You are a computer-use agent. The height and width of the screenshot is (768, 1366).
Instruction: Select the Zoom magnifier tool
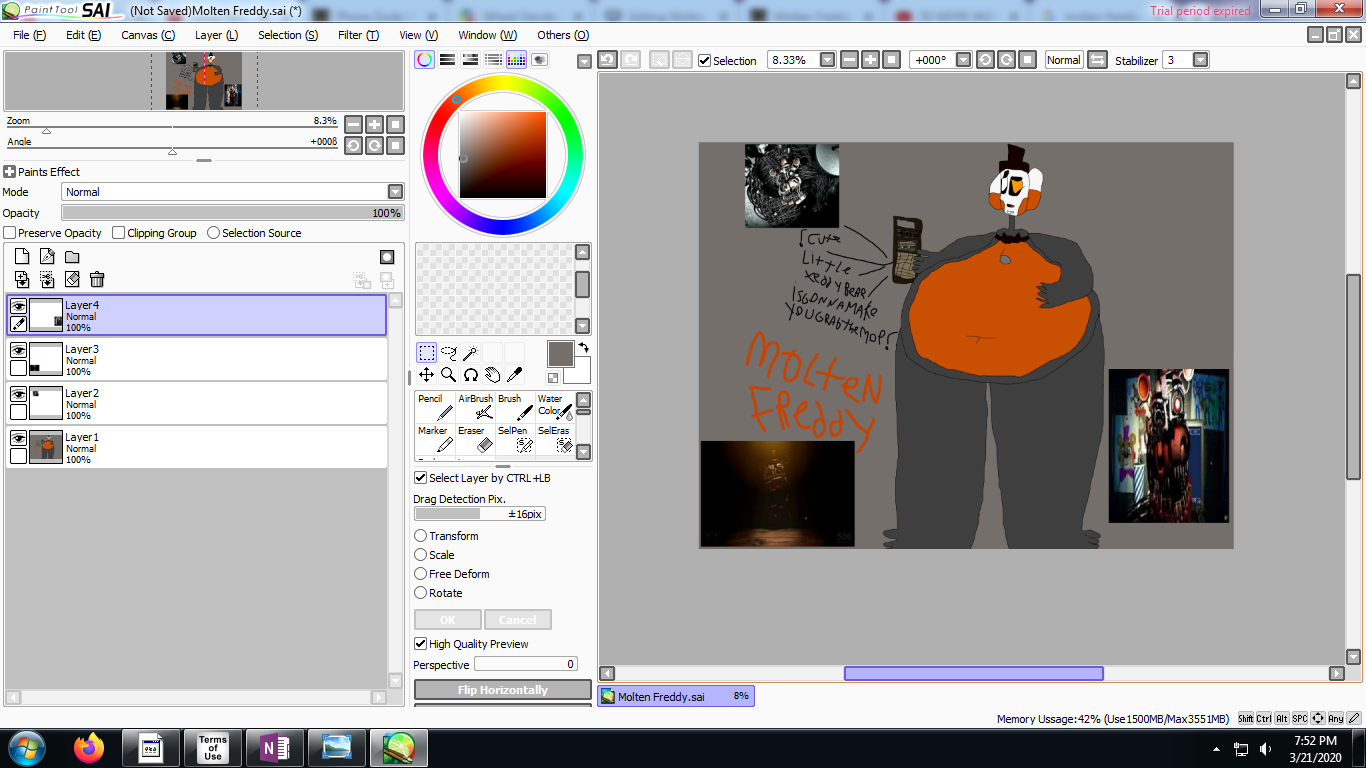pos(448,374)
